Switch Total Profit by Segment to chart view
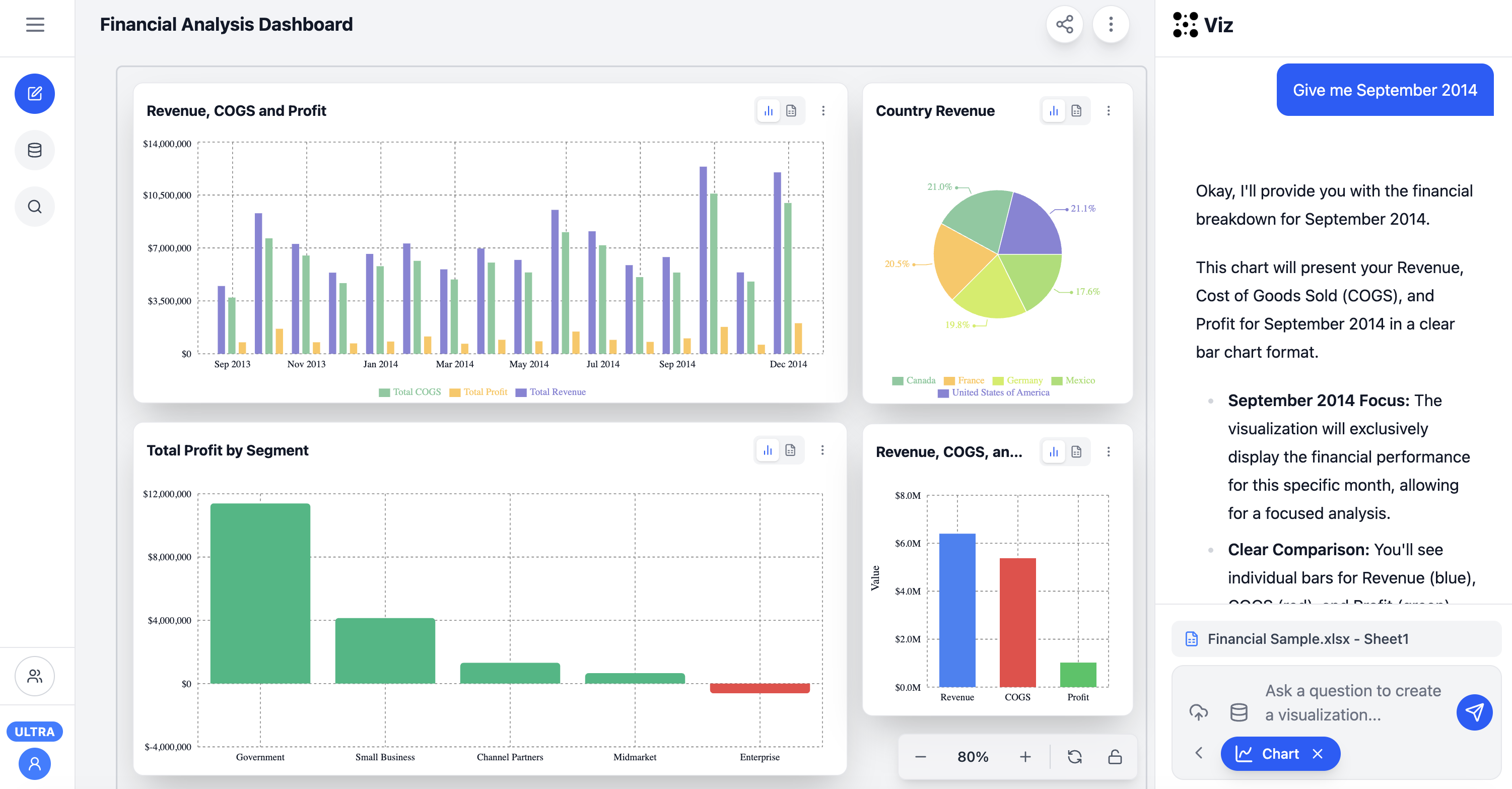1512x789 pixels. [767, 450]
